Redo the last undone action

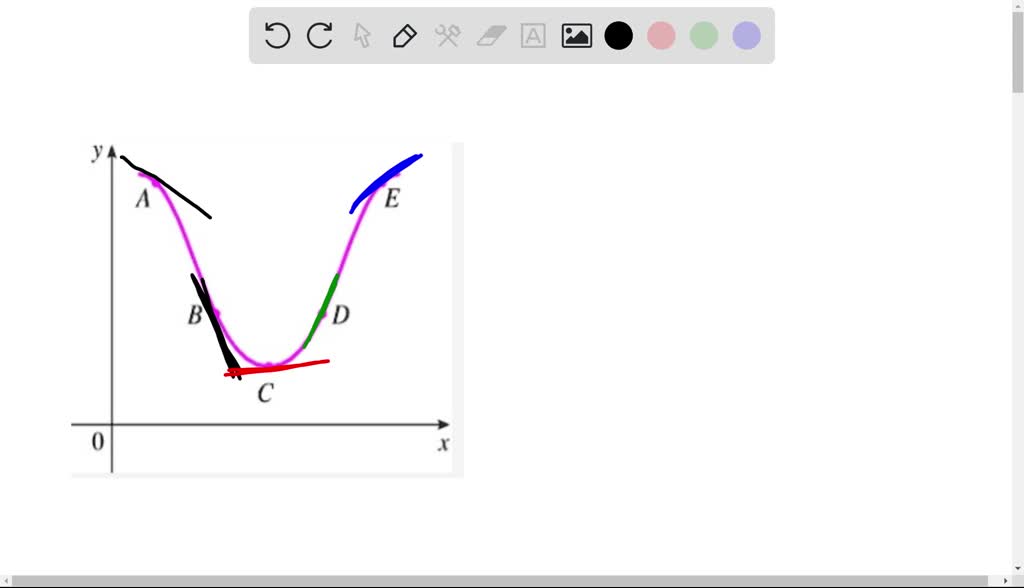[x=318, y=35]
